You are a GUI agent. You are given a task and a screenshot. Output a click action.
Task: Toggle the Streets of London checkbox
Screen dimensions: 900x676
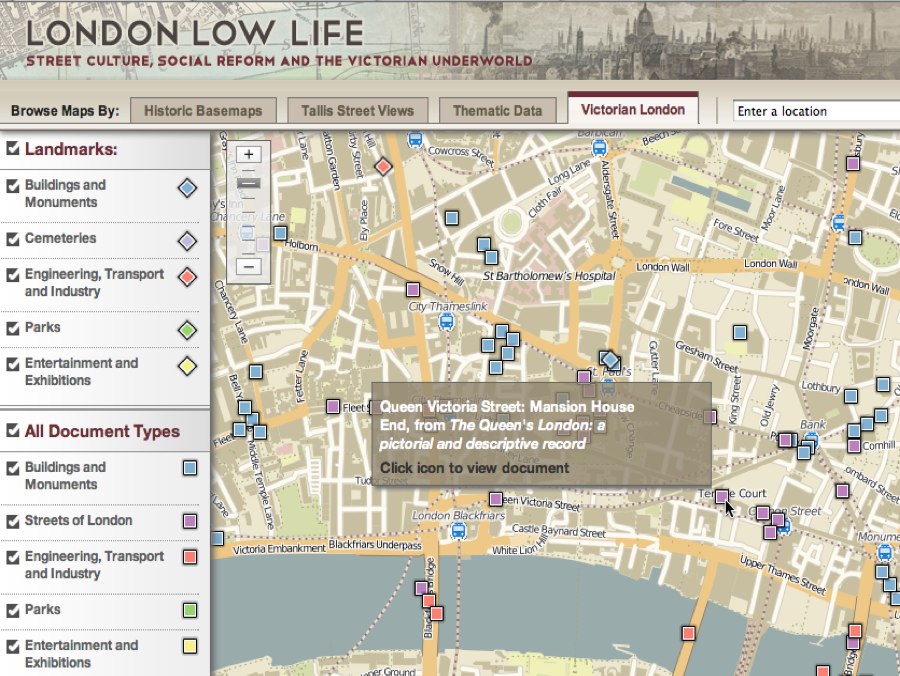pos(13,521)
